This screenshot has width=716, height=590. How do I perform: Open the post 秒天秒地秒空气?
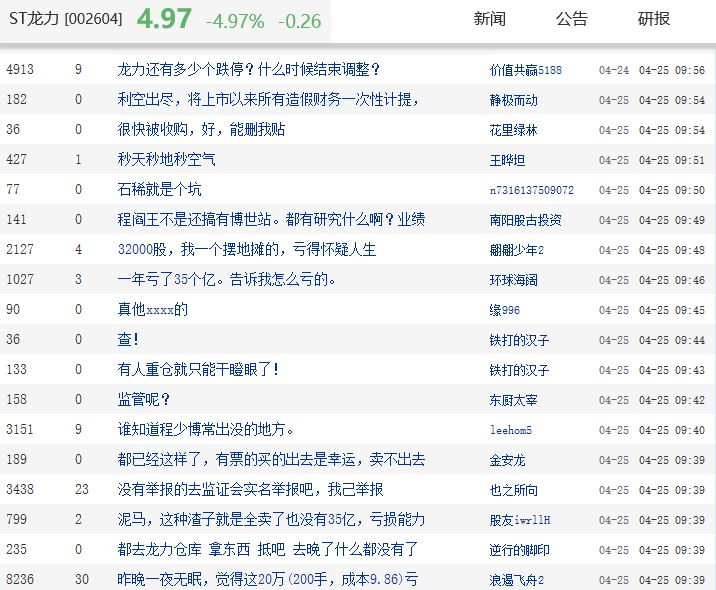[166, 160]
